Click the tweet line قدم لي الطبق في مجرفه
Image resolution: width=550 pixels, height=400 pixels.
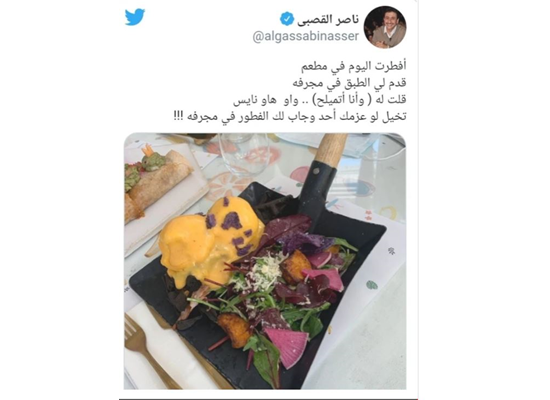(349, 82)
